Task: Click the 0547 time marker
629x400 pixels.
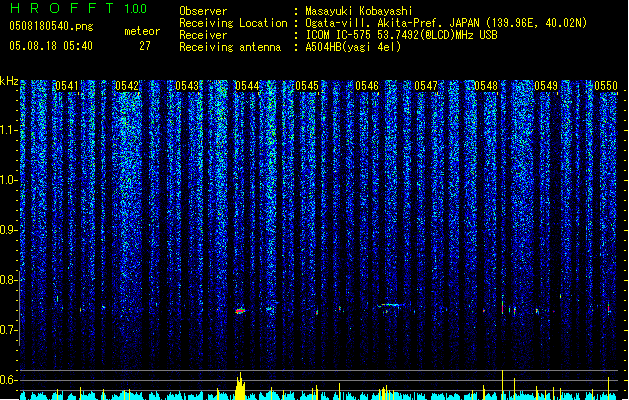Action: point(426,86)
